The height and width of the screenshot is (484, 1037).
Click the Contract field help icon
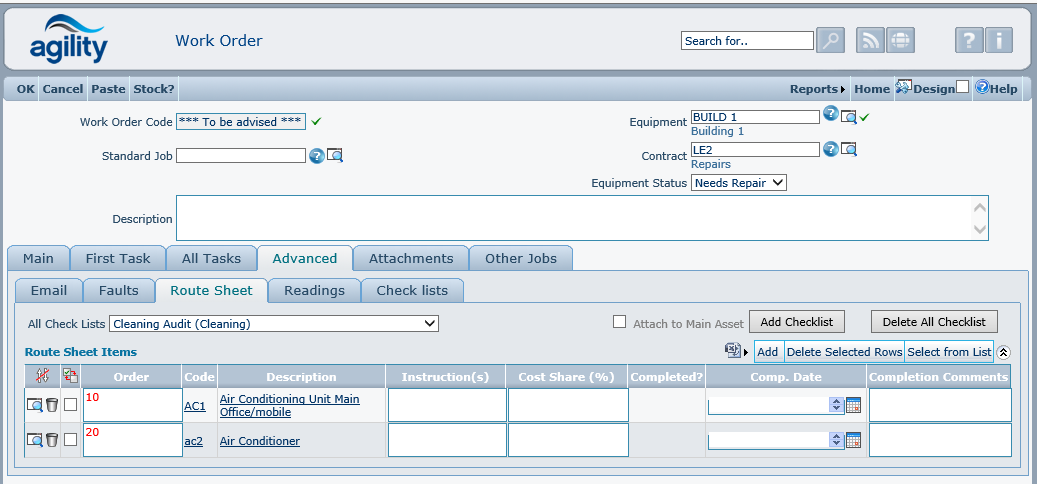coord(830,149)
